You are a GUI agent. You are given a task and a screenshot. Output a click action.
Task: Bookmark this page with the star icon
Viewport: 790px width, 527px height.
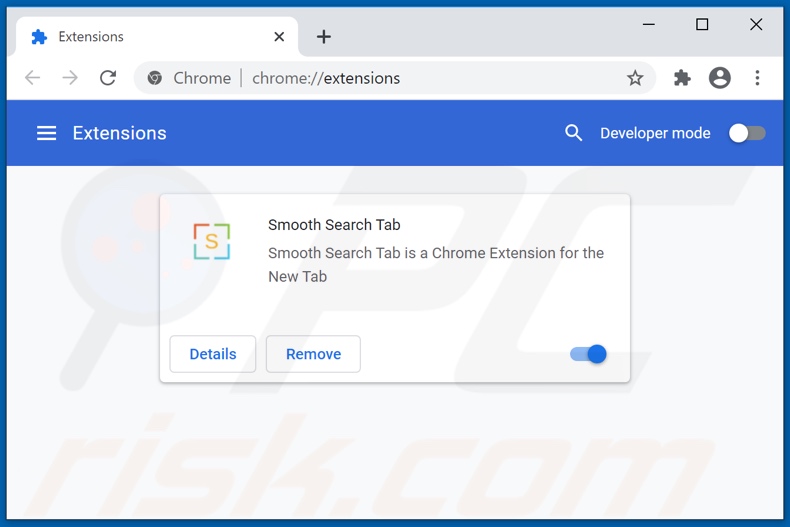(635, 78)
